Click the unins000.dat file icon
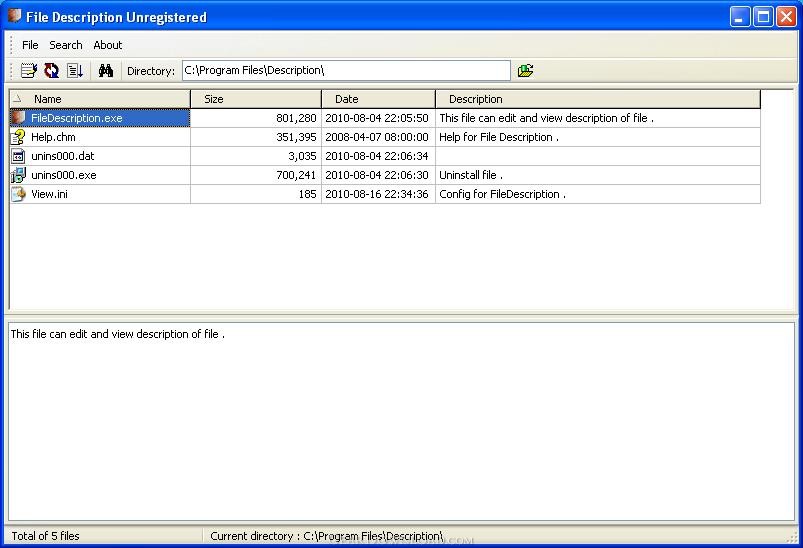803x548 pixels. point(18,156)
